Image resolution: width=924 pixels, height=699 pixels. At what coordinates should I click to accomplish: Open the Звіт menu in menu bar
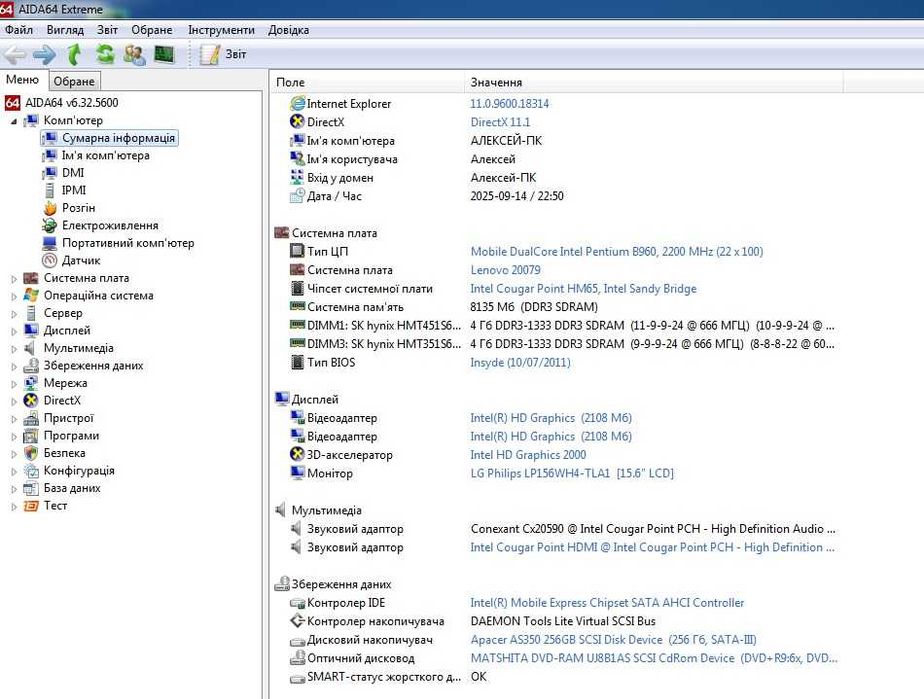tap(107, 29)
